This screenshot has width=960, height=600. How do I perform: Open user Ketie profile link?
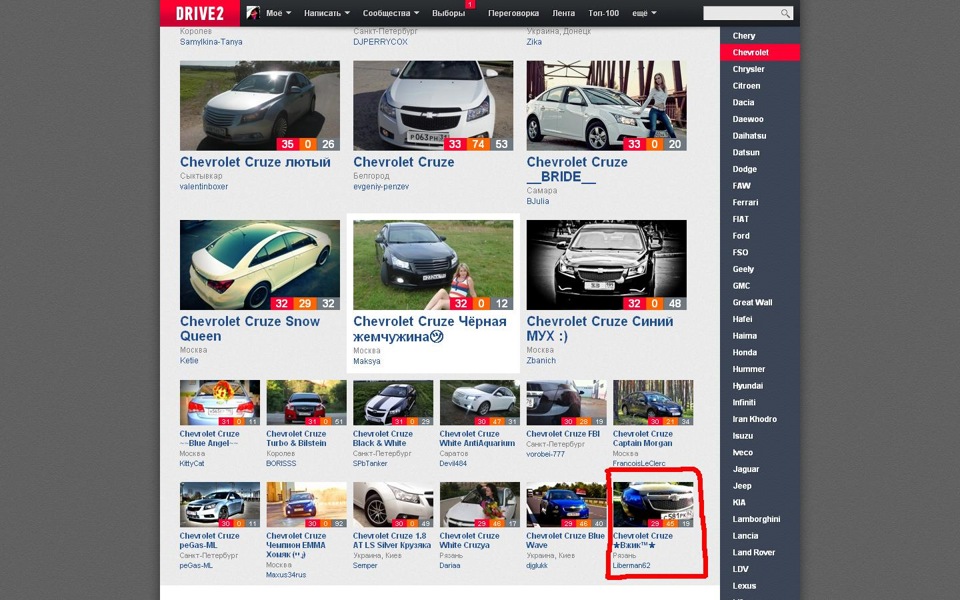click(x=189, y=361)
